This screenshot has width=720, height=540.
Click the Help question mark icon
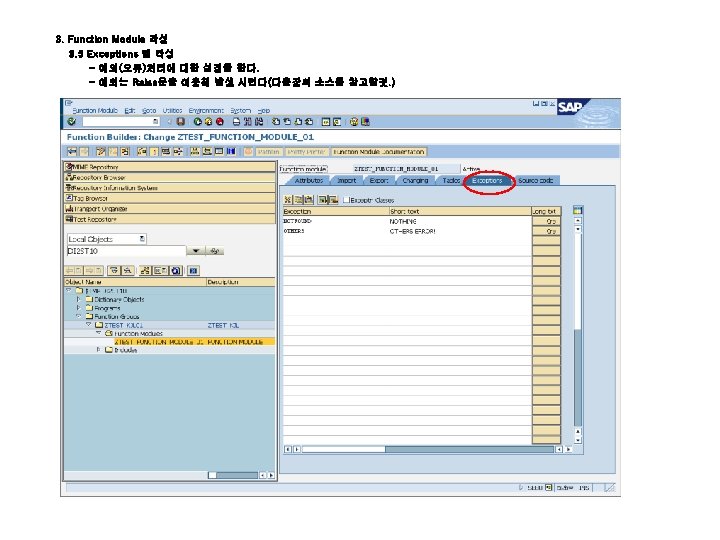354,122
